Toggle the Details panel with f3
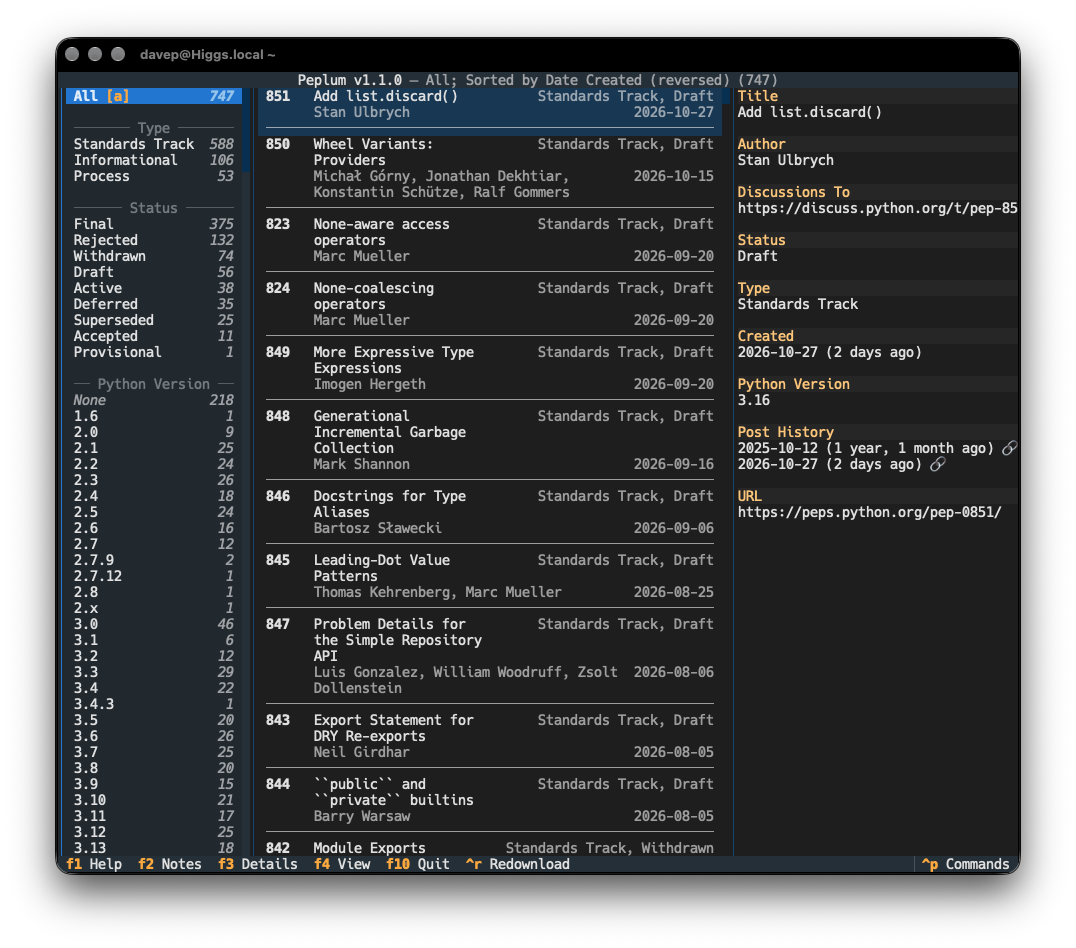This screenshot has height=948, width=1076. (x=258, y=864)
